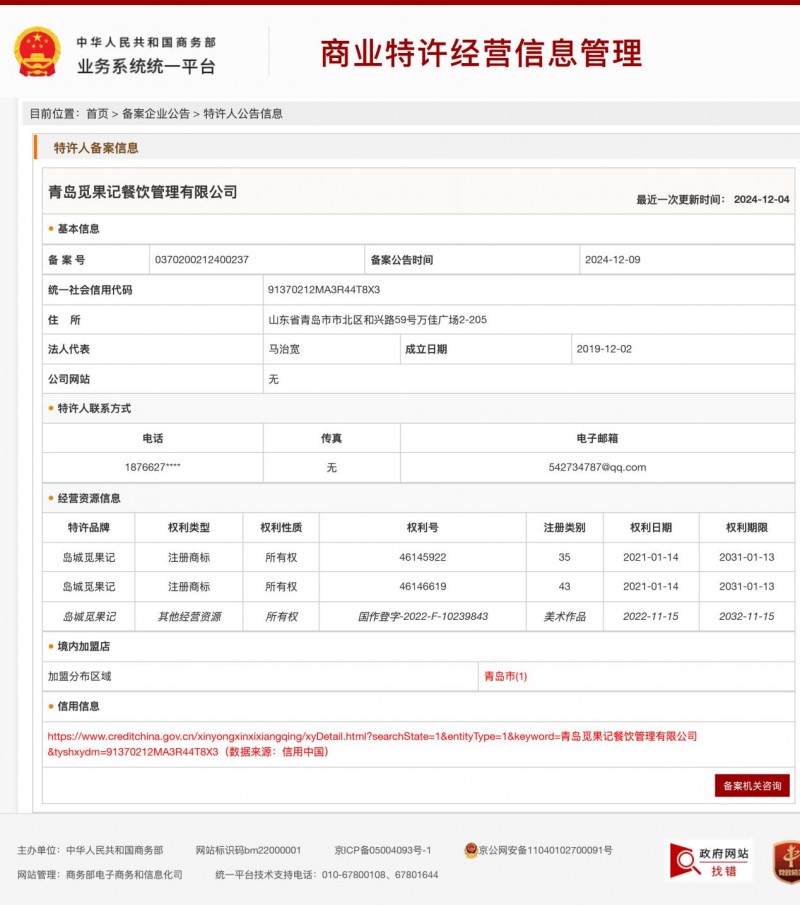Screen dimensions: 800x905
Task: Click the police shield icon in footer
Action: (471, 850)
